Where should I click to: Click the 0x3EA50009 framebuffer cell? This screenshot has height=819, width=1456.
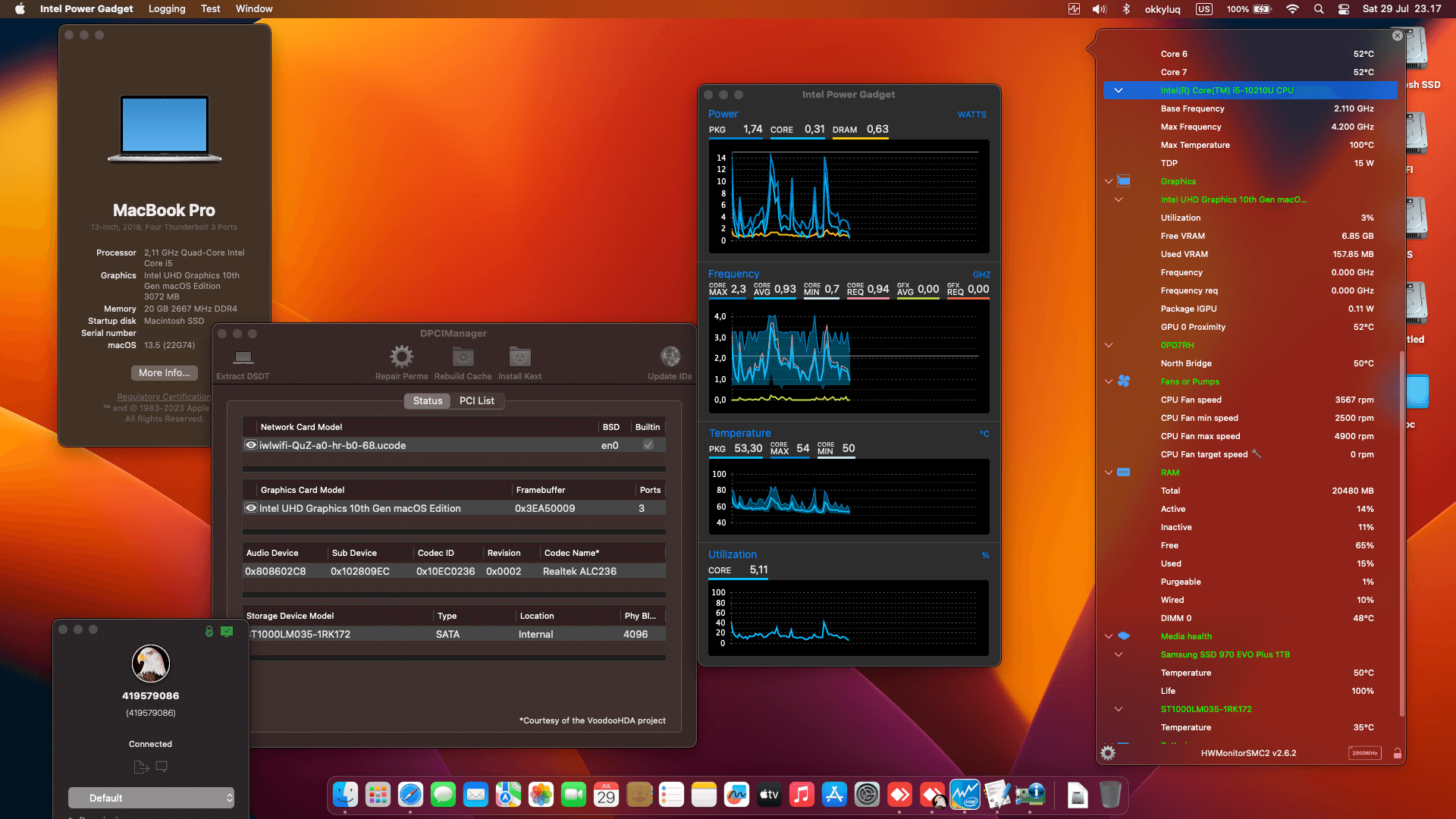(544, 508)
